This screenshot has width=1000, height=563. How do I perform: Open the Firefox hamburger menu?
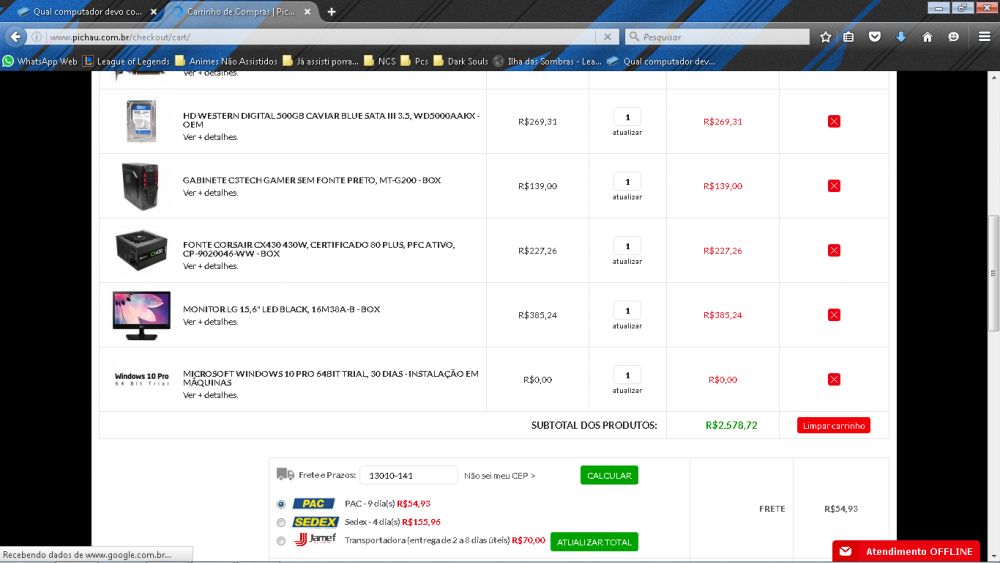click(984, 37)
